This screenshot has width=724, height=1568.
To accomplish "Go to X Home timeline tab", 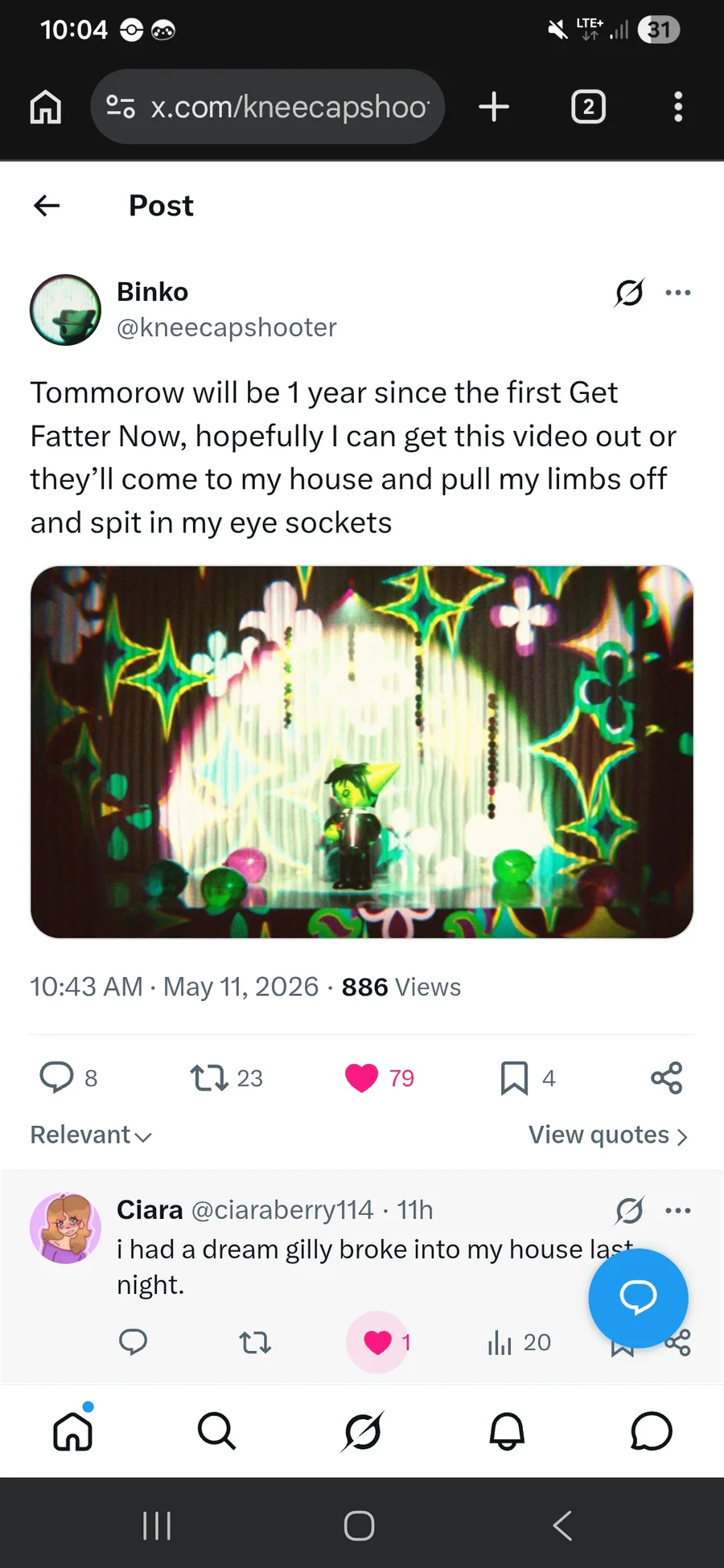I will pos(73,1431).
